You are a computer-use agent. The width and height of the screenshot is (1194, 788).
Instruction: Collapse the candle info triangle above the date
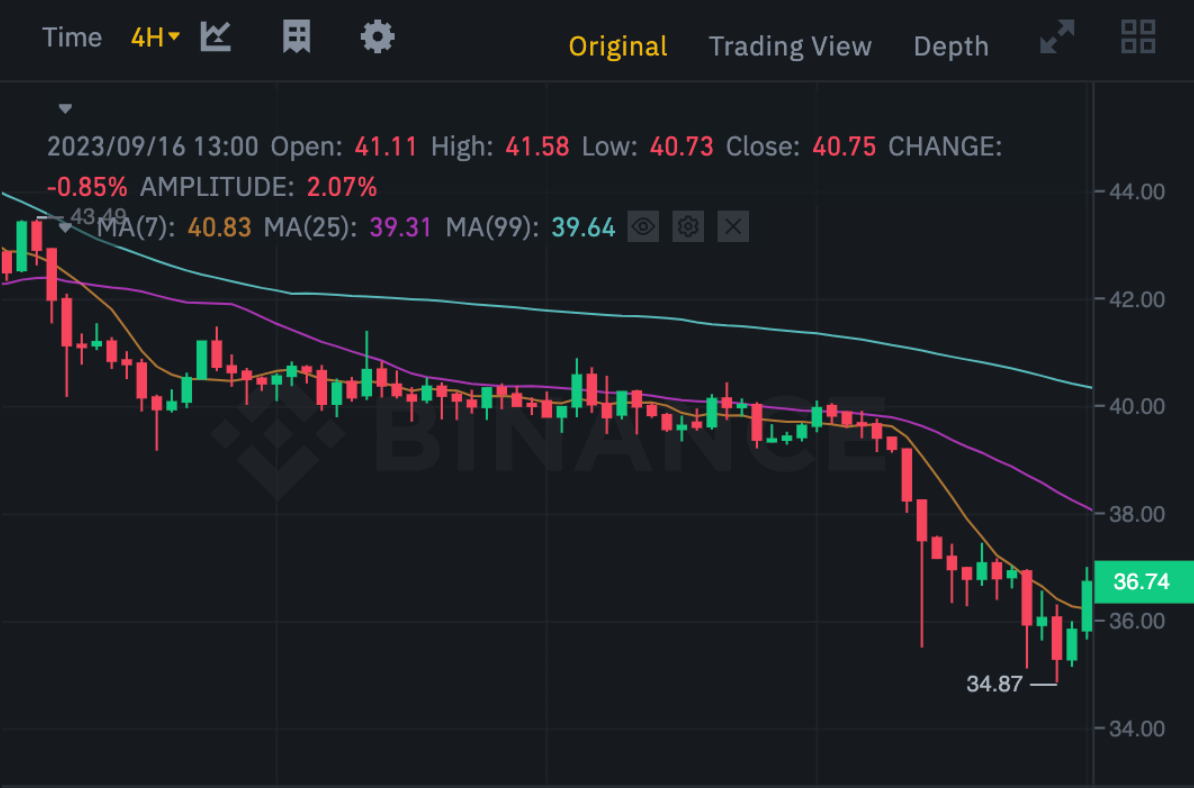coord(66,108)
